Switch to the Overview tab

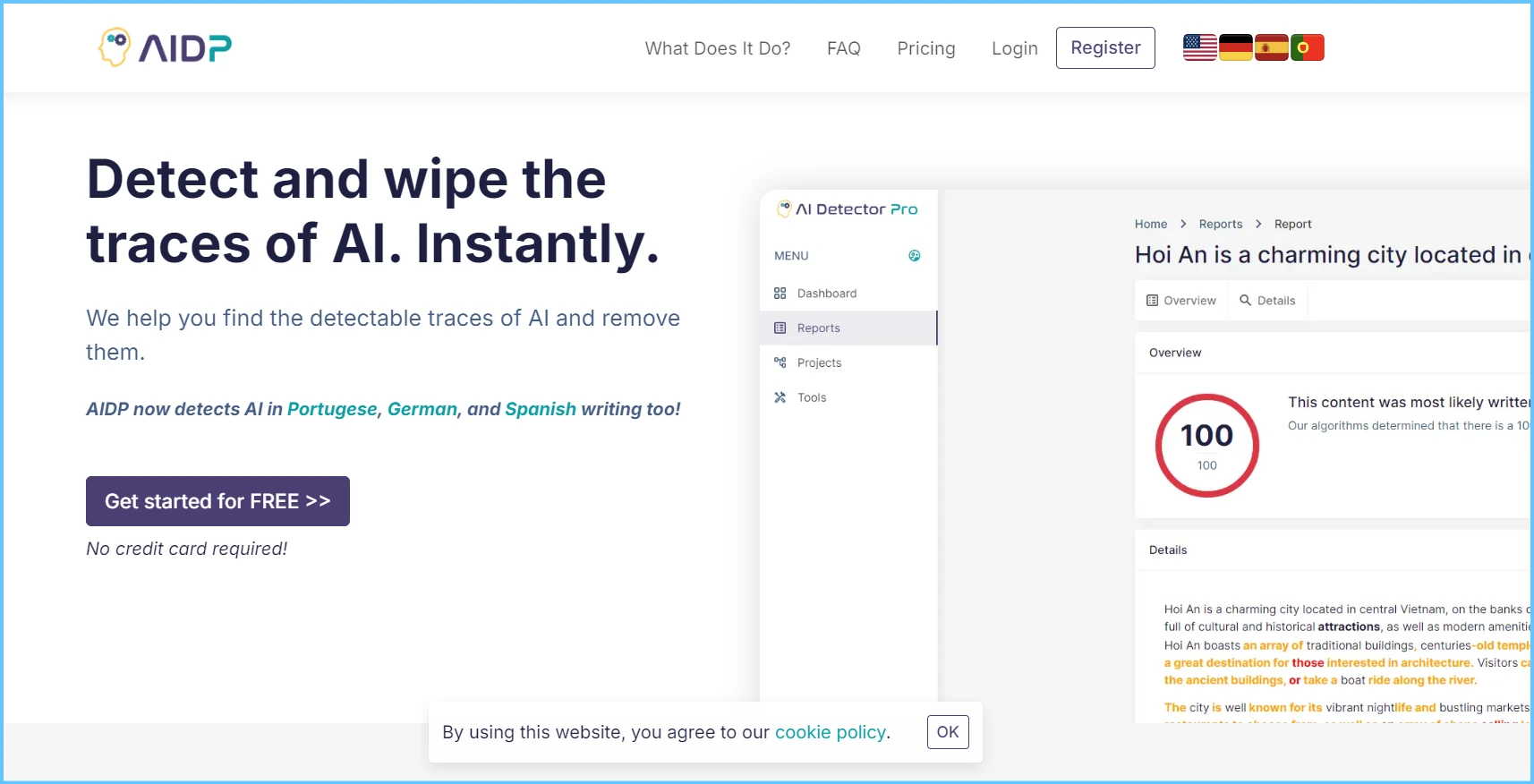[1180, 301]
